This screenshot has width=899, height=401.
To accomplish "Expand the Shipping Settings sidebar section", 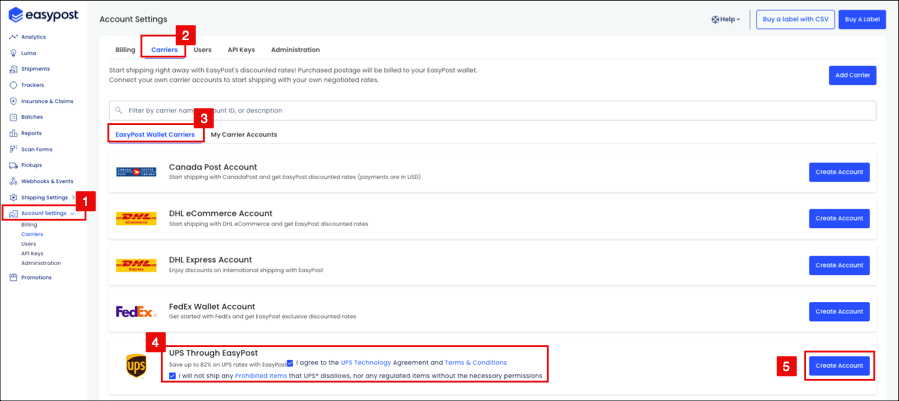I will click(72, 197).
